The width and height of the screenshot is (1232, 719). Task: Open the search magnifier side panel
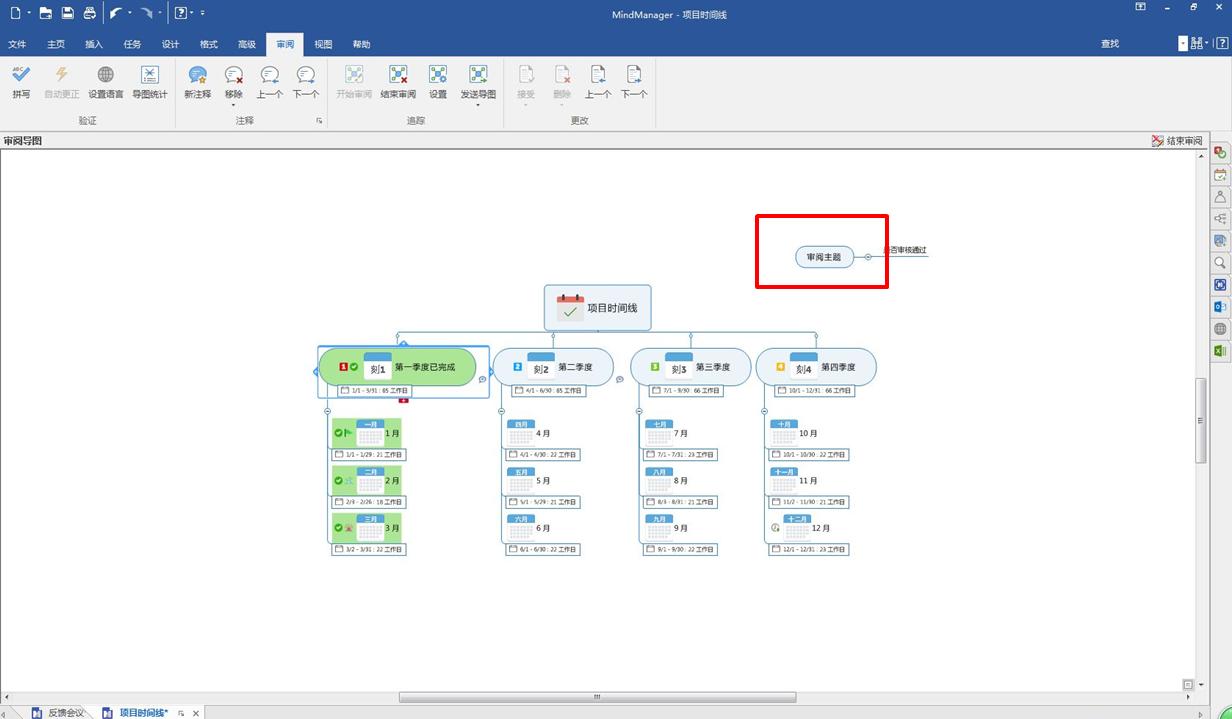point(1220,263)
